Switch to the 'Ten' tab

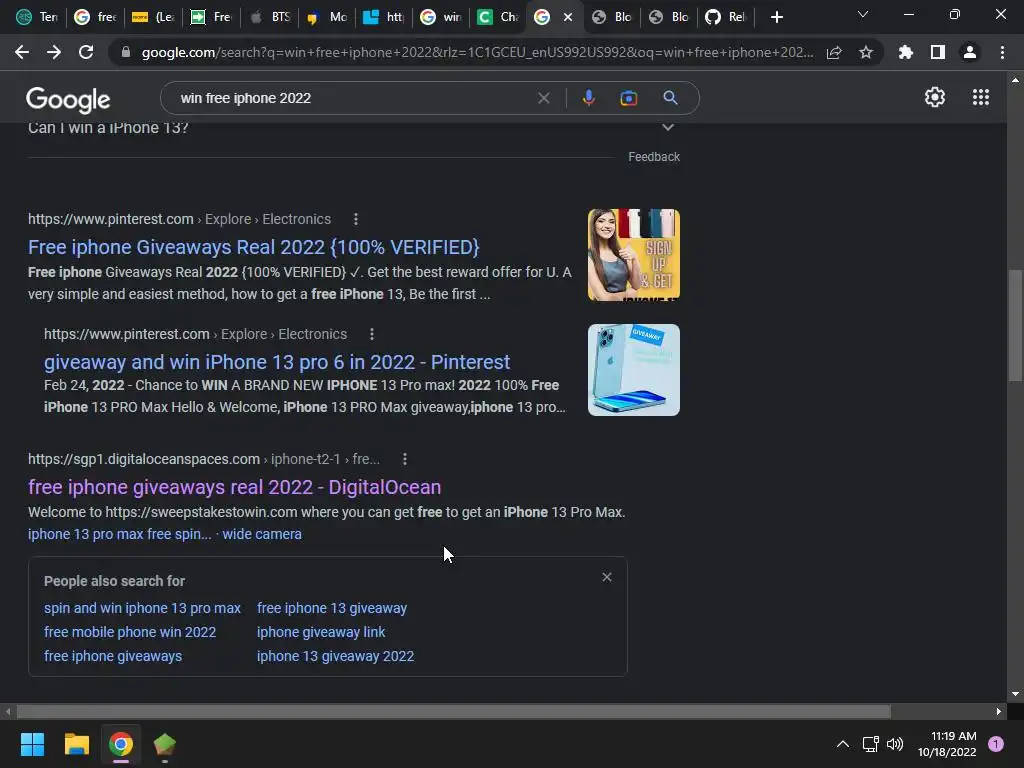[37, 17]
